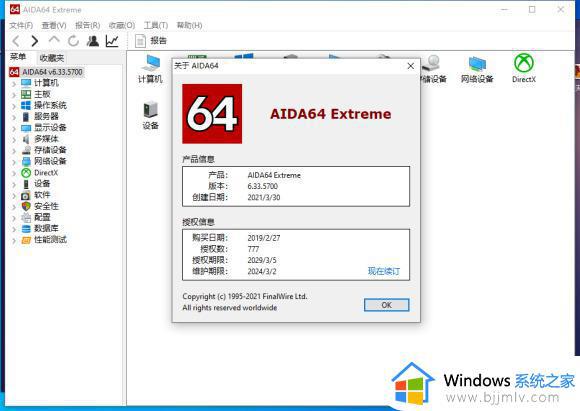Click the maintenance expiry date 2024/3/2
Image resolution: width=580 pixels, height=411 pixels.
pos(262,271)
